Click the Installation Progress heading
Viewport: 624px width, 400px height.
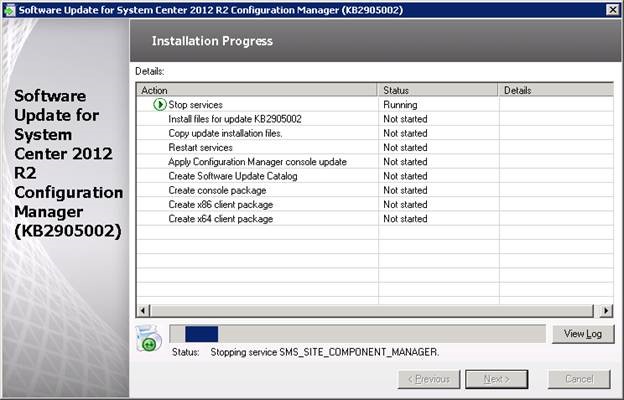pyautogui.click(x=212, y=41)
